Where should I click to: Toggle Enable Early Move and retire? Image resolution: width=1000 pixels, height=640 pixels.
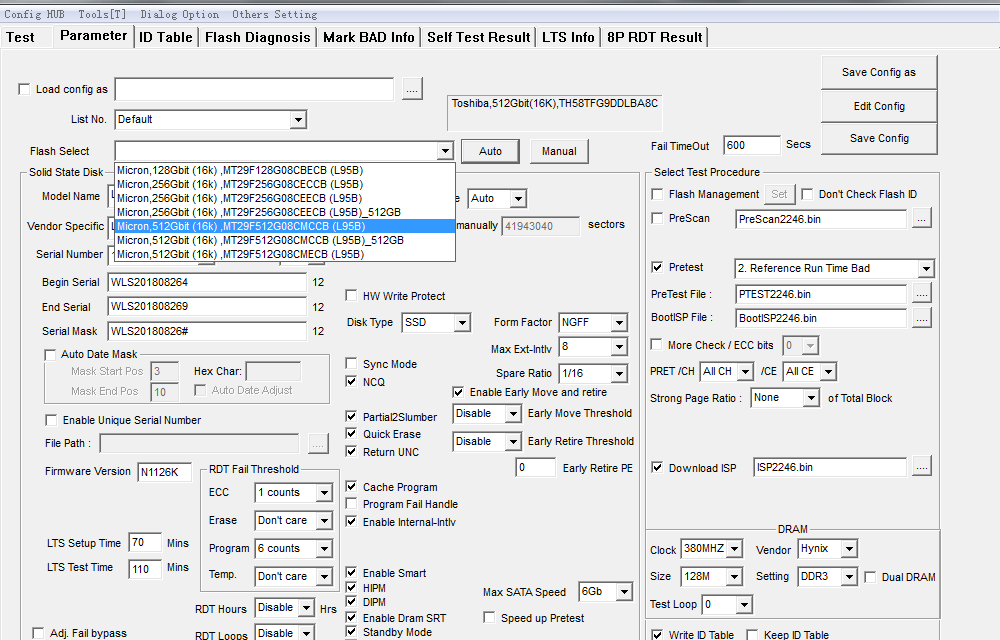[458, 392]
